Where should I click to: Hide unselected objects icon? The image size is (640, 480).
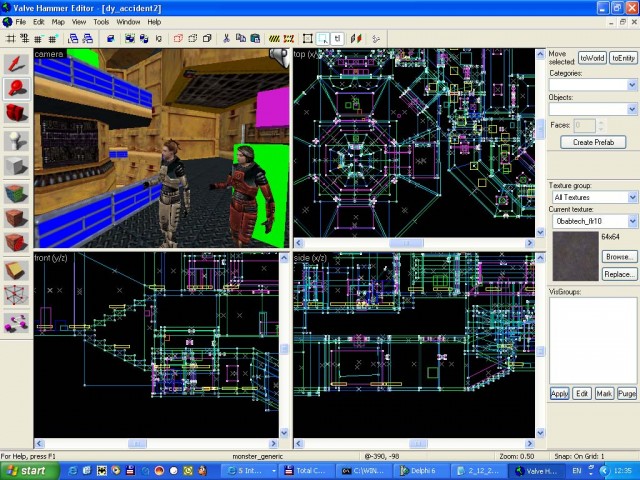pyautogui.click(x=193, y=39)
